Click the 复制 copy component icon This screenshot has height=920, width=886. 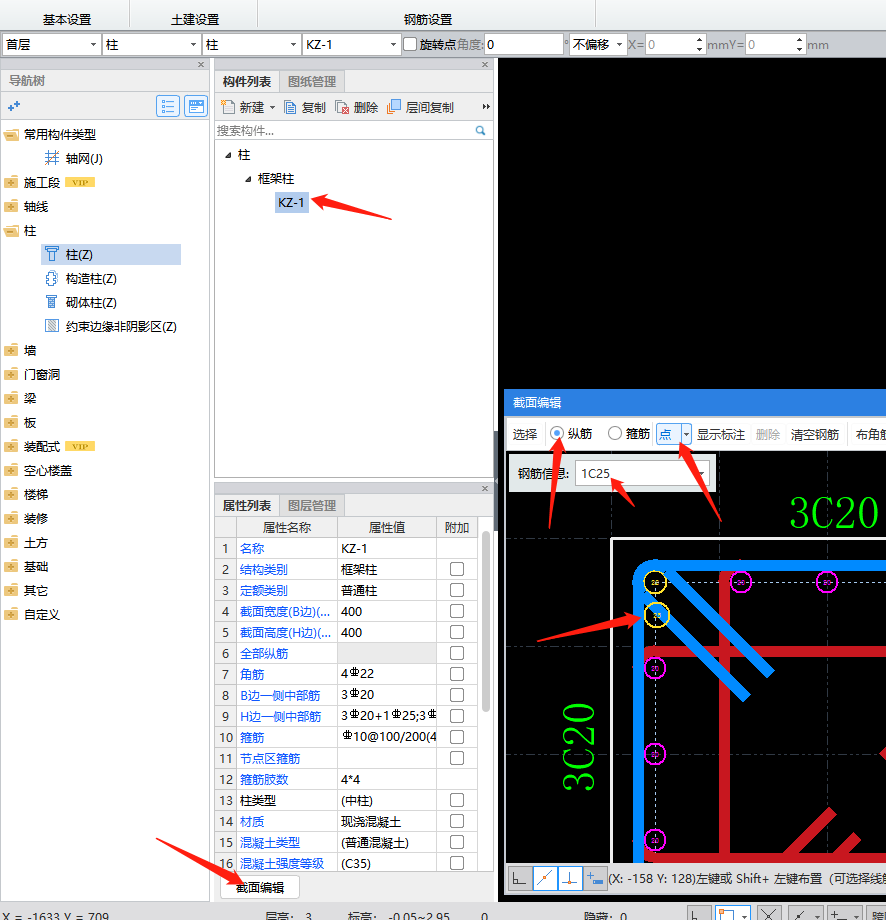290,107
